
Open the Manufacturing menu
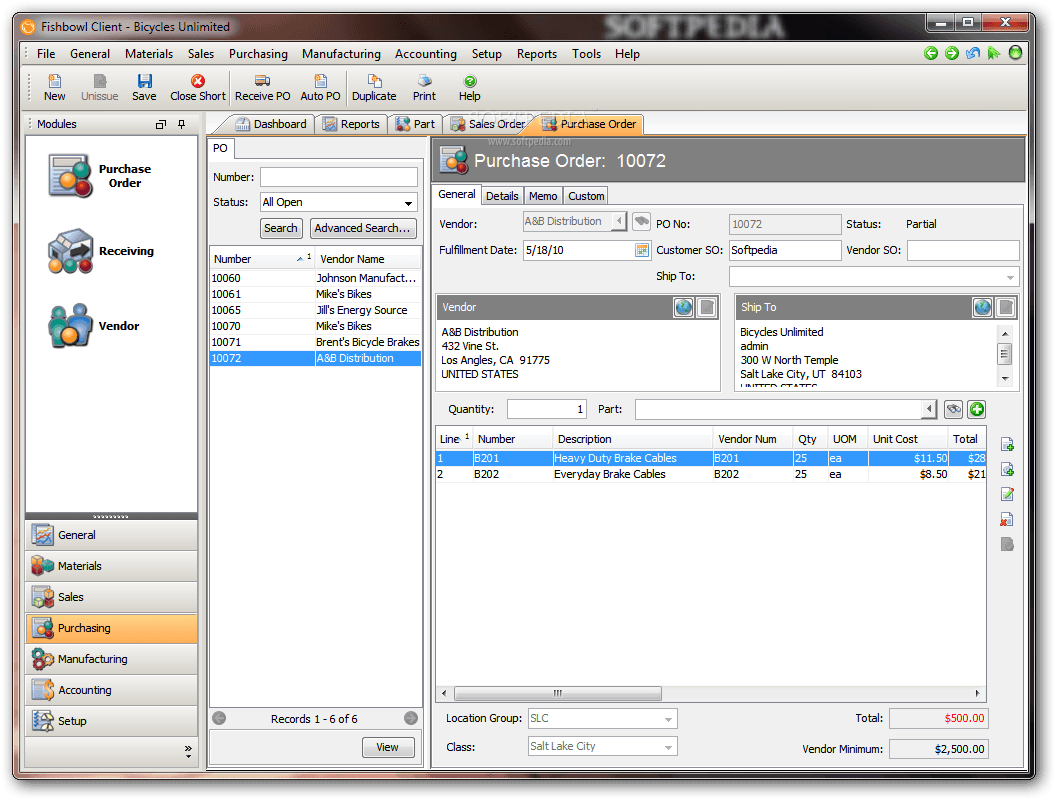pos(341,54)
